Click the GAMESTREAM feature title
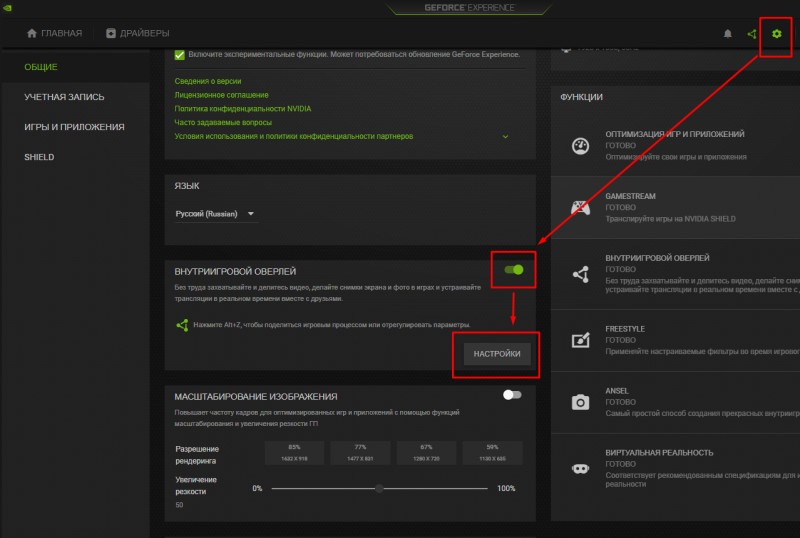 pyautogui.click(x=630, y=197)
